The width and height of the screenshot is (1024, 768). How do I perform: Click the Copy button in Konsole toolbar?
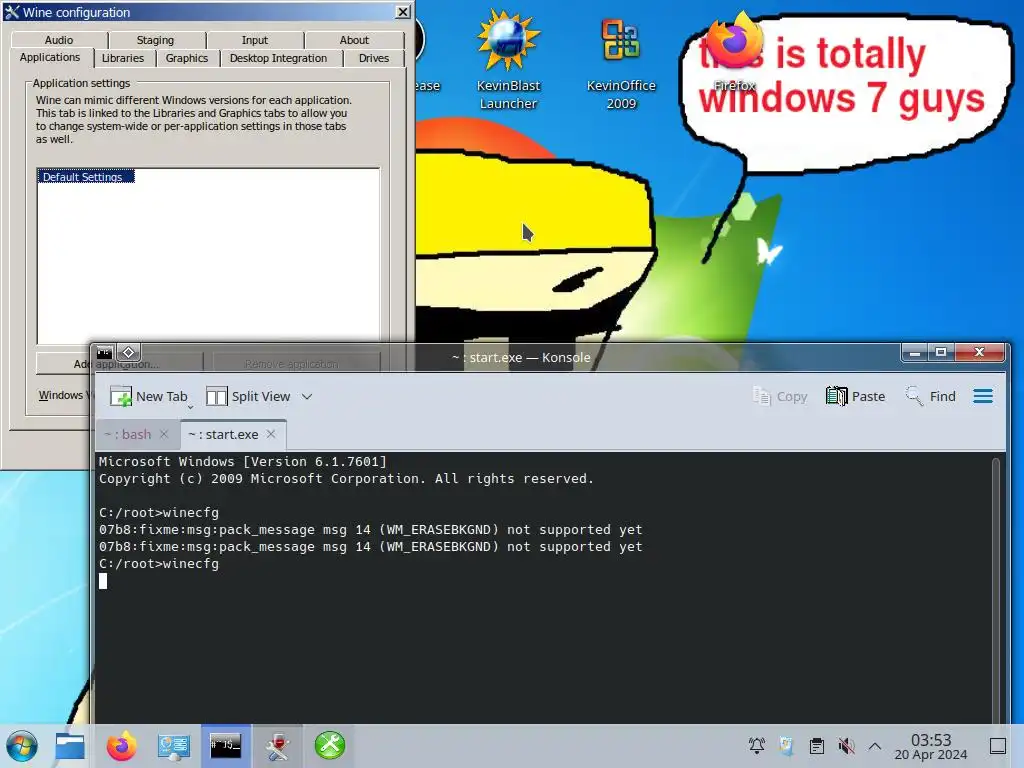click(780, 396)
